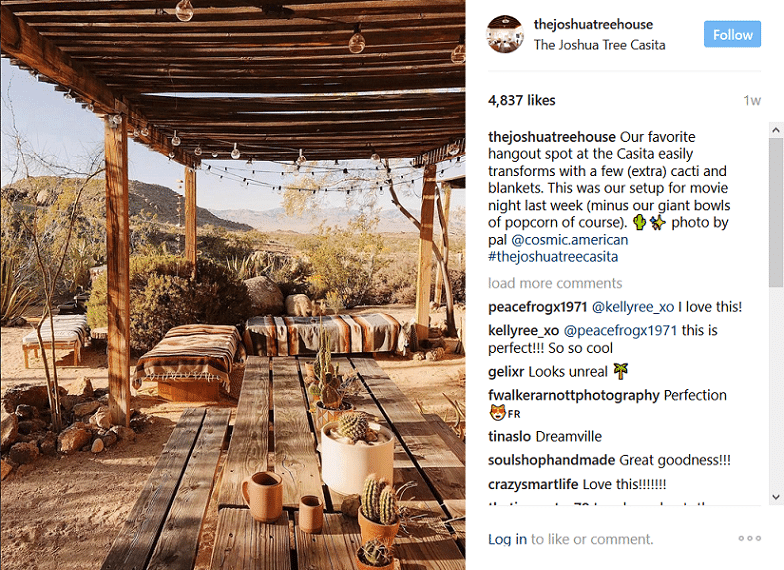Click the desert patio post photo
The width and height of the screenshot is (784, 570).
click(x=232, y=285)
